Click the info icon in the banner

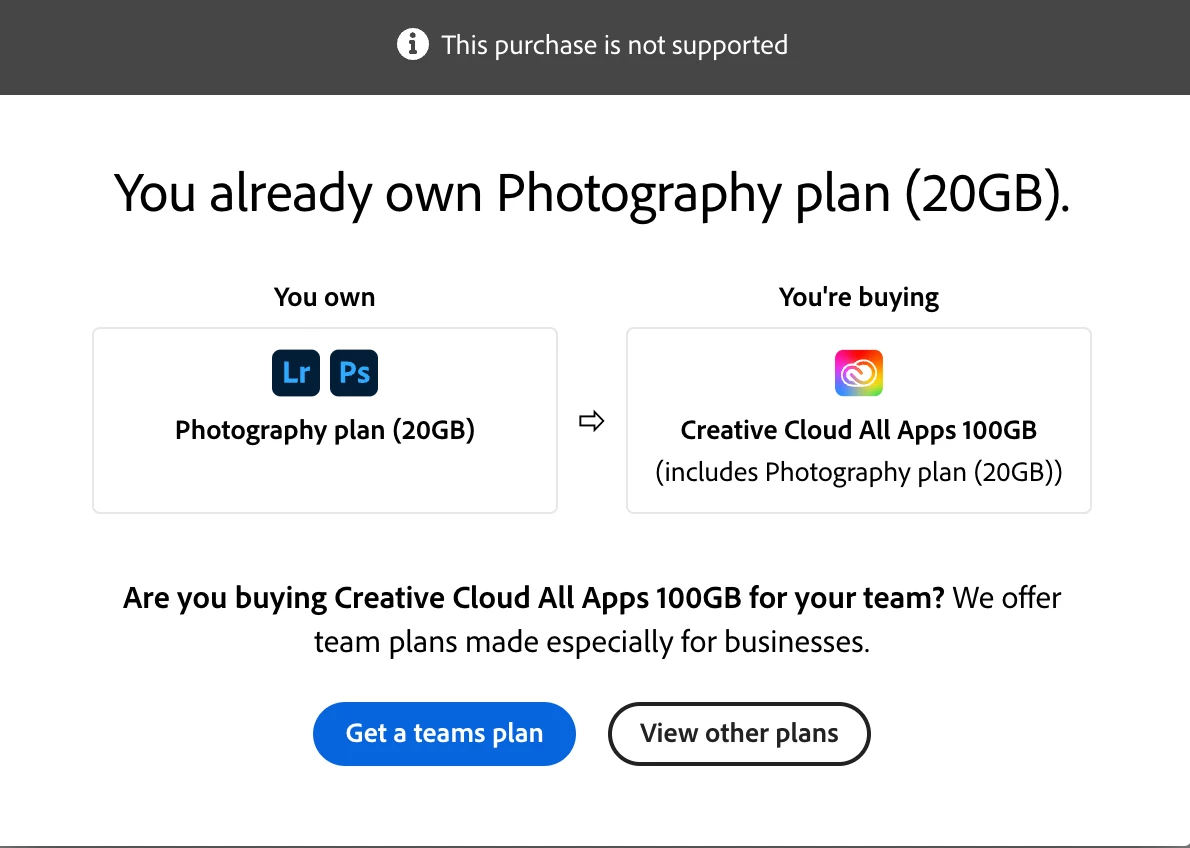coord(412,45)
